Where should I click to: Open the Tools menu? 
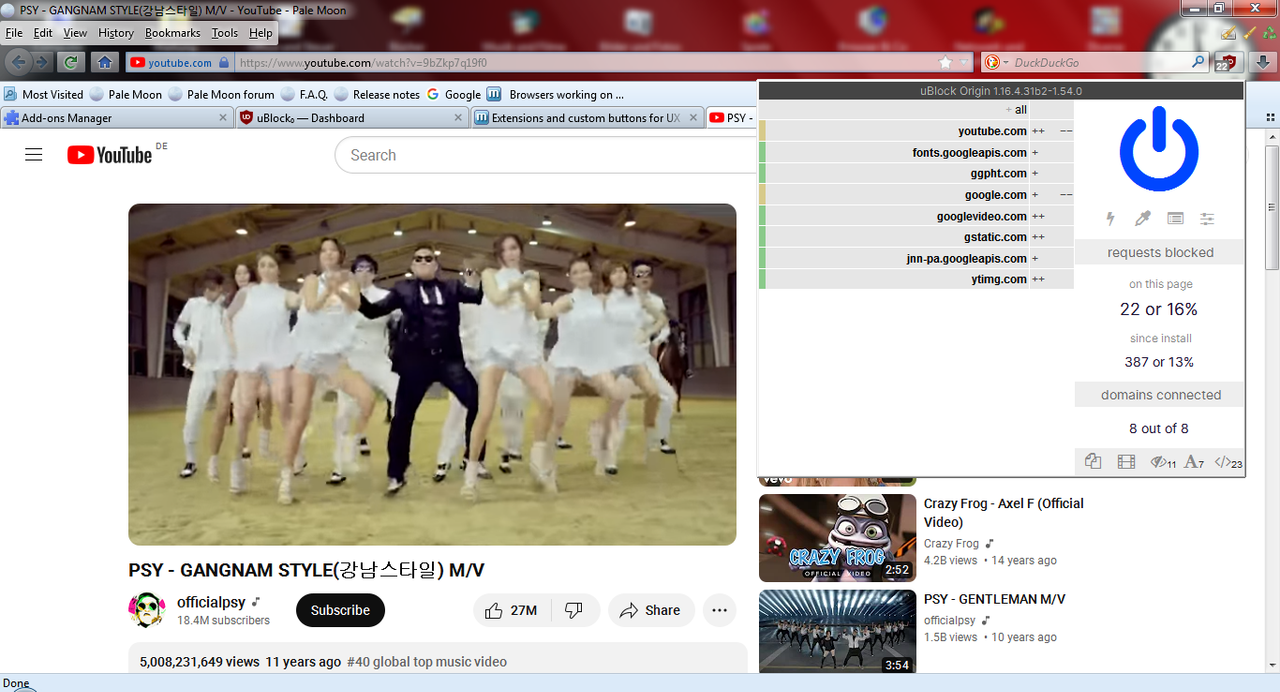tap(225, 33)
